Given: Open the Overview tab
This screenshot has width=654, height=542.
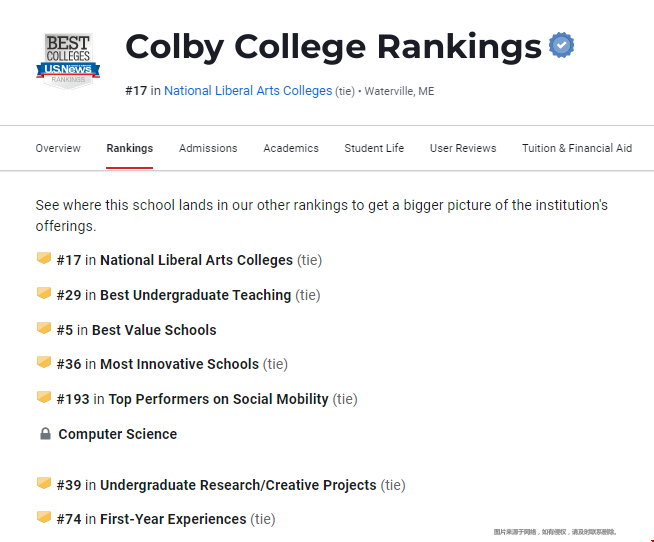Looking at the screenshot, I should click(x=58, y=148).
